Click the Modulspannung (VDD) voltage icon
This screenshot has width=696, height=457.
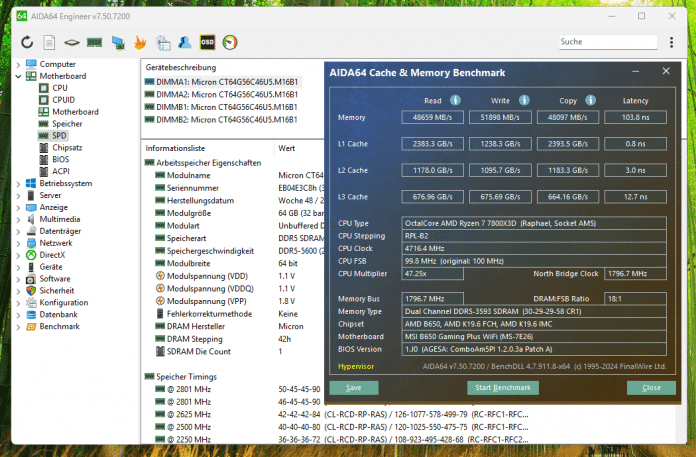tap(160, 276)
